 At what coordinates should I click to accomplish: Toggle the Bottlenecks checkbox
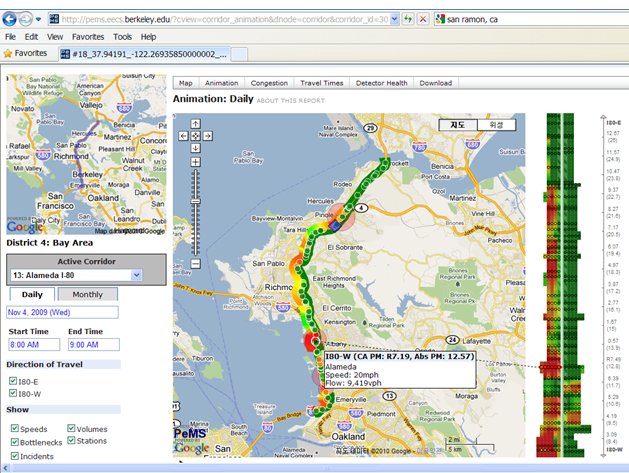tap(12, 441)
